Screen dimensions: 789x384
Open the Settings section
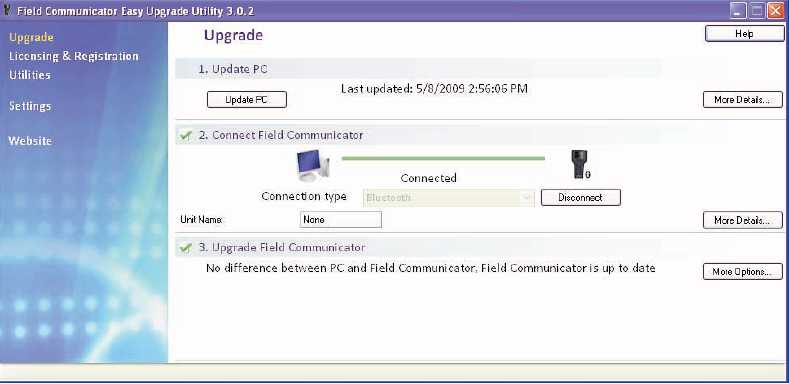click(x=30, y=106)
